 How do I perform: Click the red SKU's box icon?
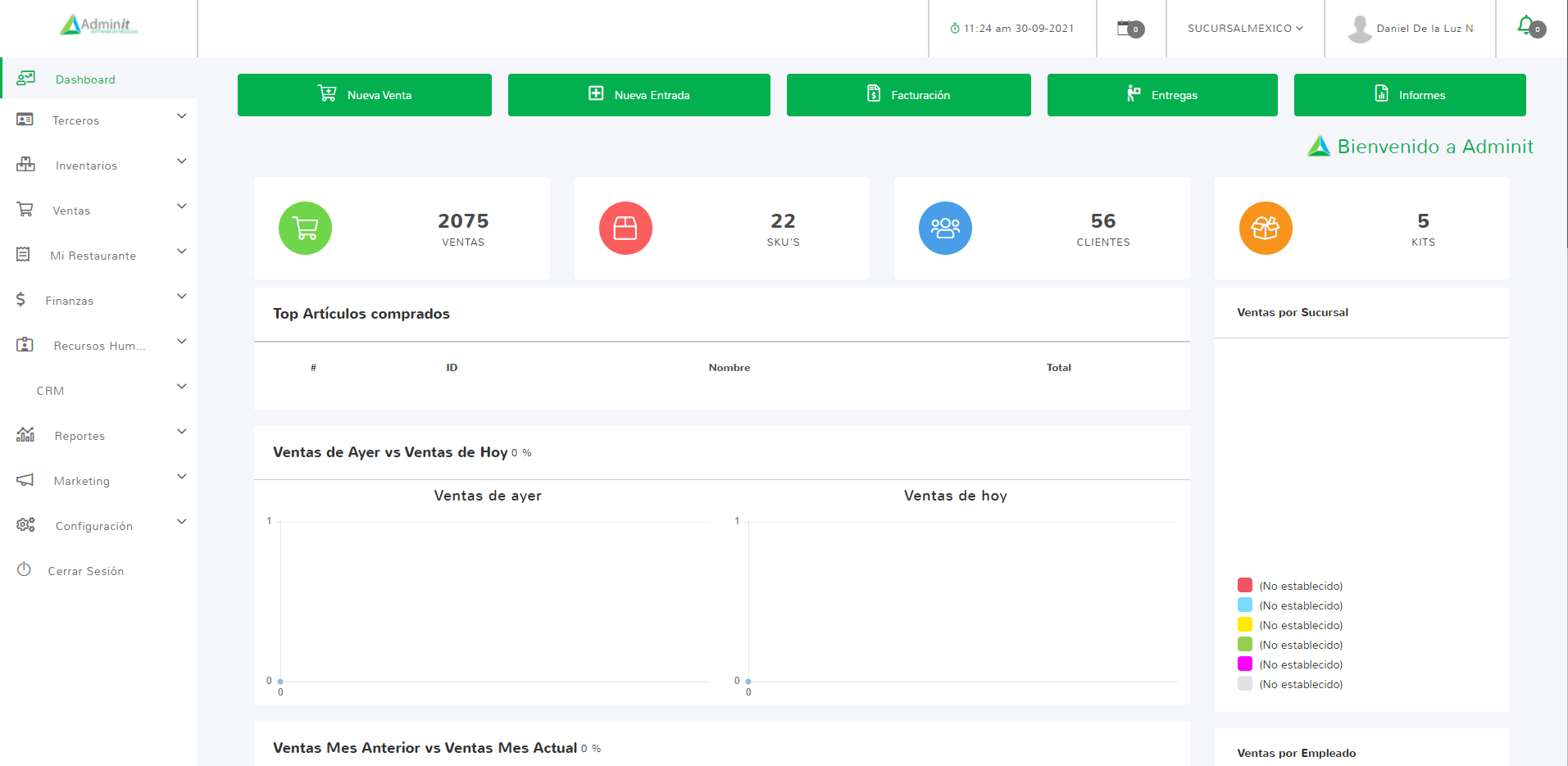625,228
